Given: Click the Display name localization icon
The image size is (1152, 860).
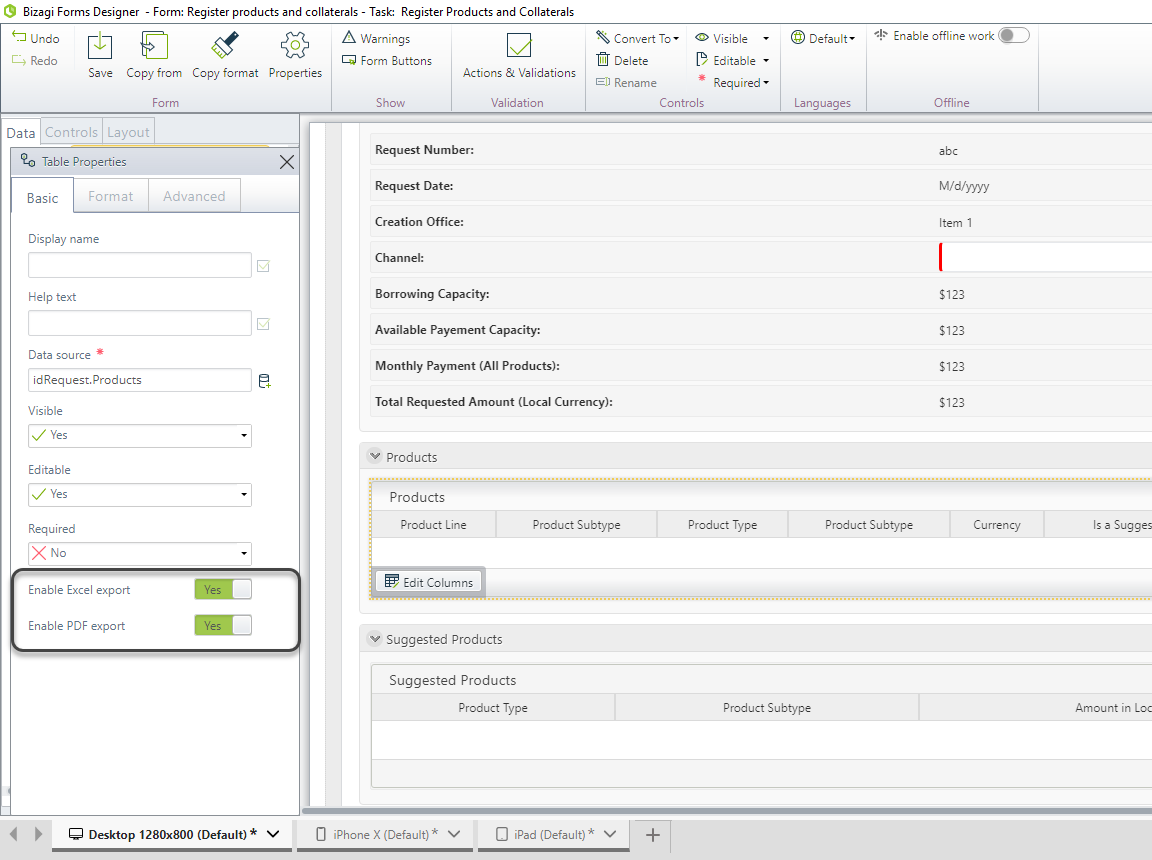Looking at the screenshot, I should coord(263,266).
